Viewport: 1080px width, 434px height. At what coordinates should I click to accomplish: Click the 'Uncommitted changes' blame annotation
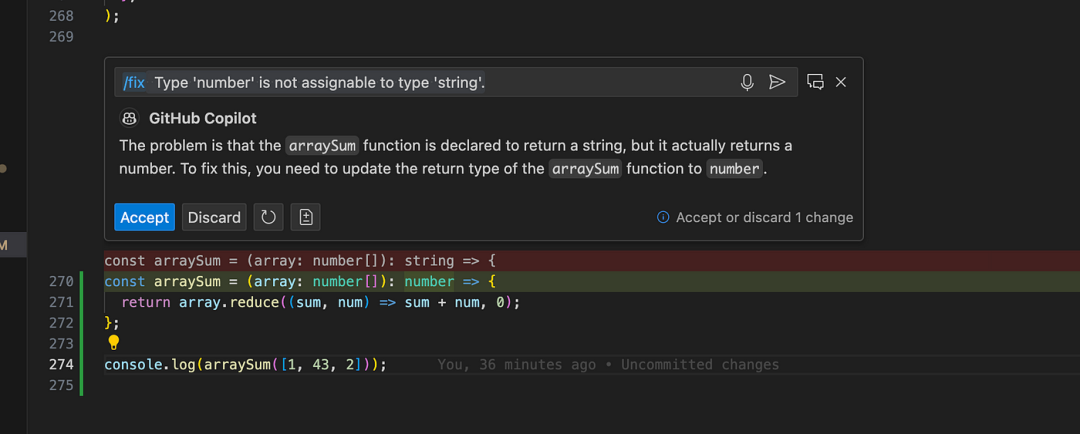pyautogui.click(x=699, y=365)
